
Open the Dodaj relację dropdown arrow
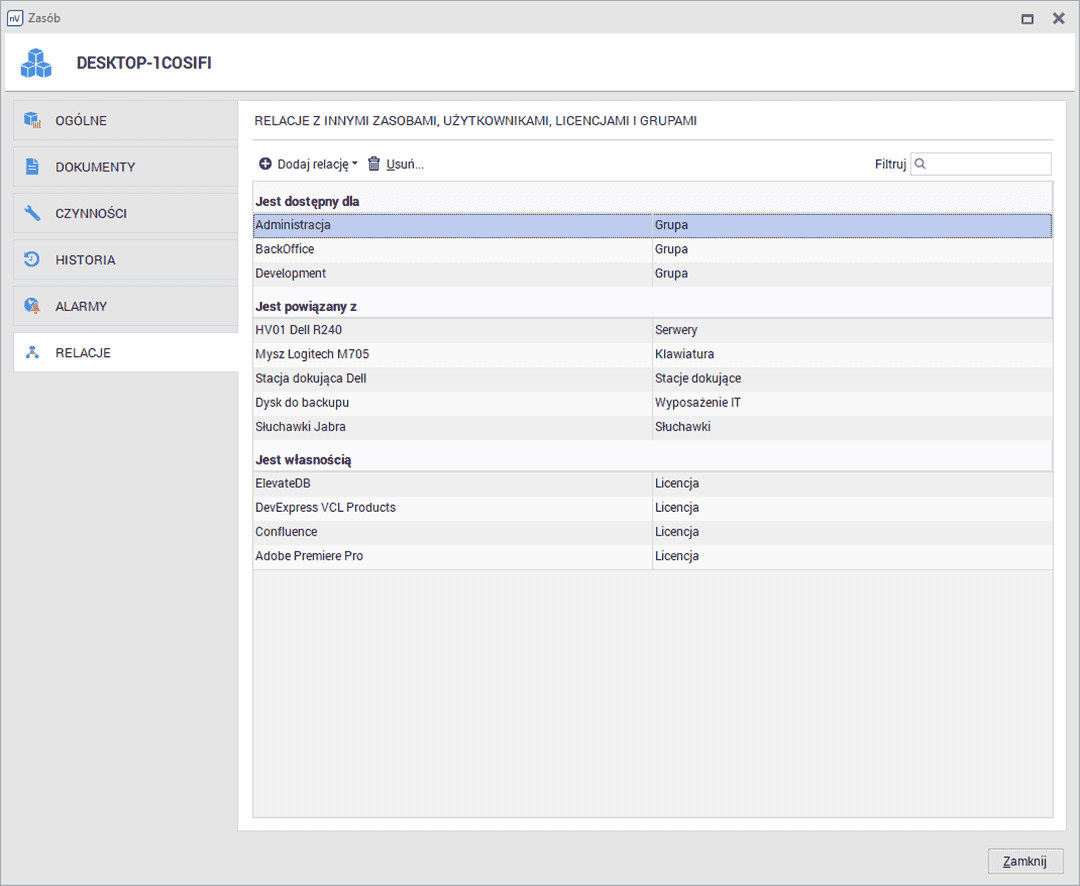pyautogui.click(x=355, y=164)
